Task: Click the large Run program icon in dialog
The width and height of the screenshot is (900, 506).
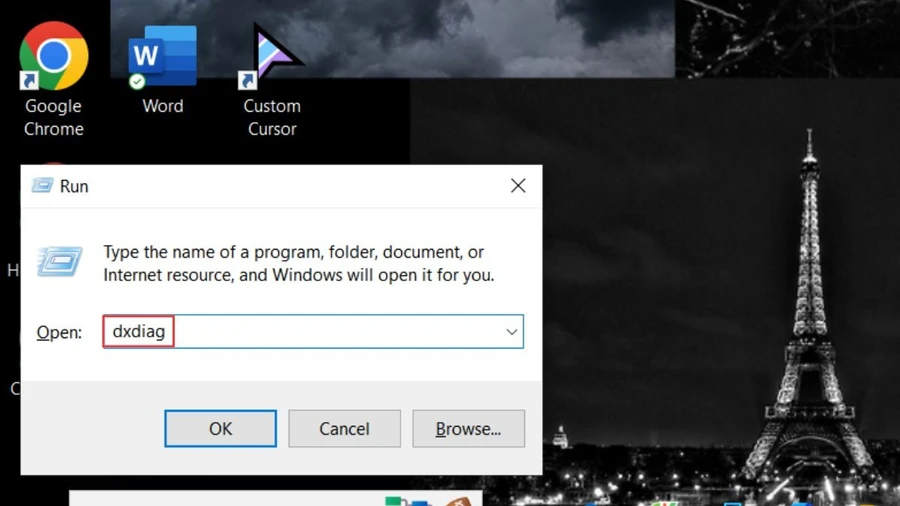Action: tap(60, 262)
